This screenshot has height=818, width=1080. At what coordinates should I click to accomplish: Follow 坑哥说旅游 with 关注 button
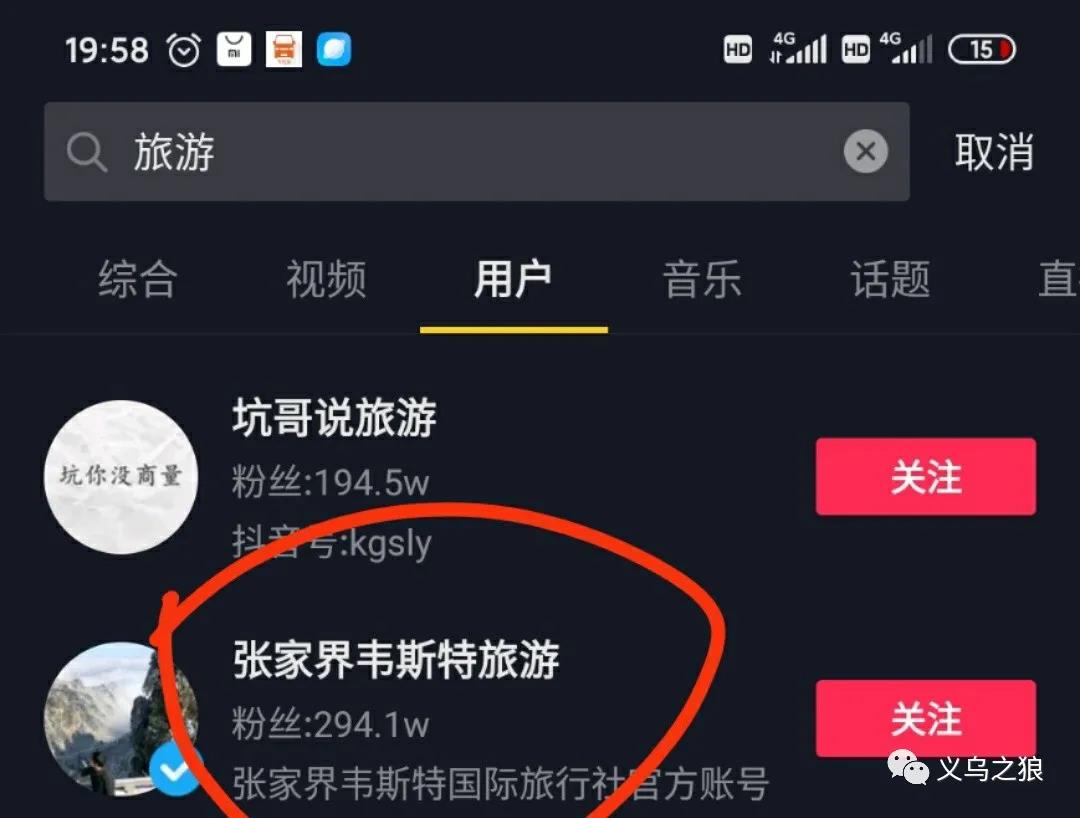pyautogui.click(x=926, y=476)
